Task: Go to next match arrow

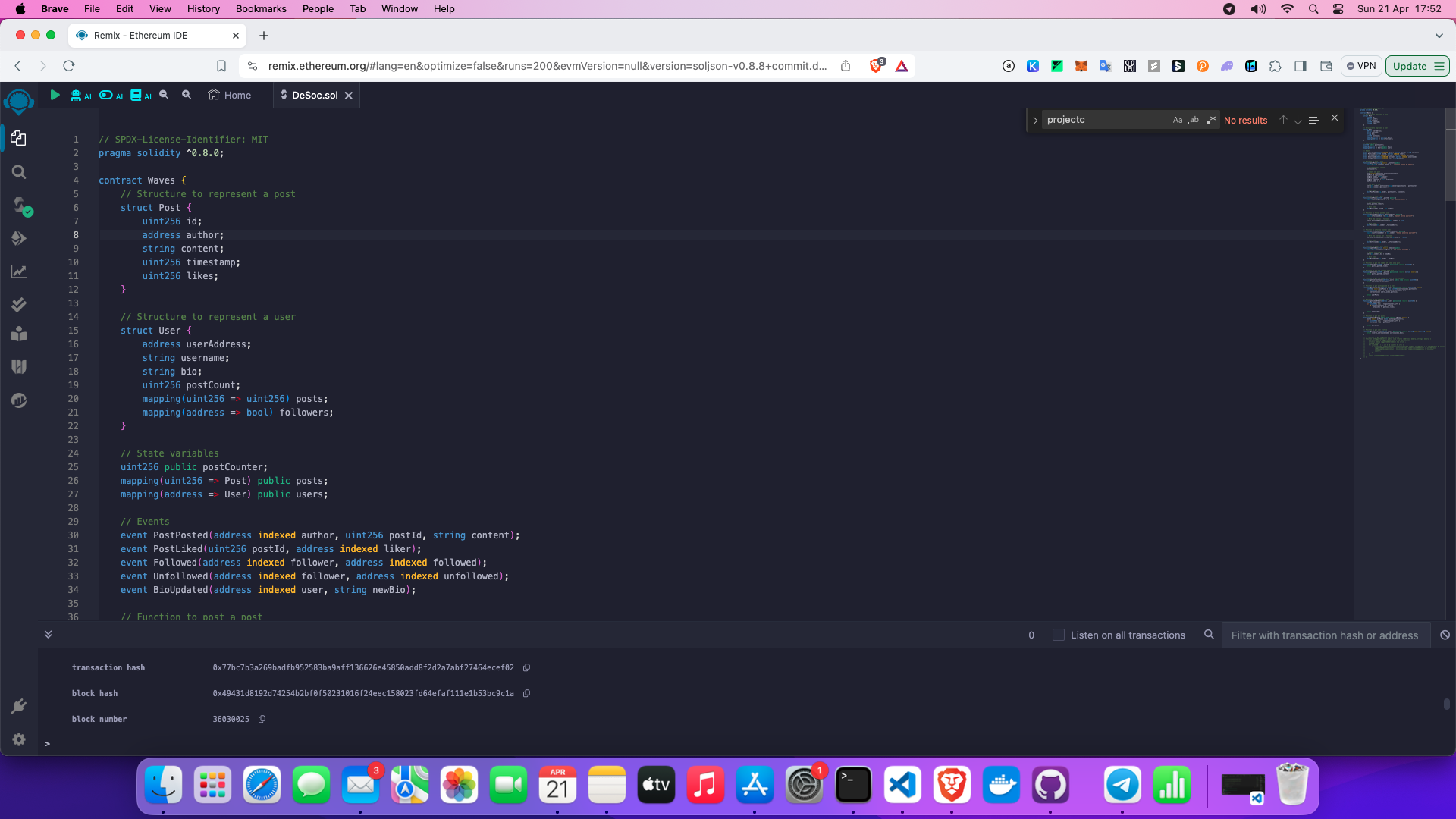Action: click(x=1298, y=120)
